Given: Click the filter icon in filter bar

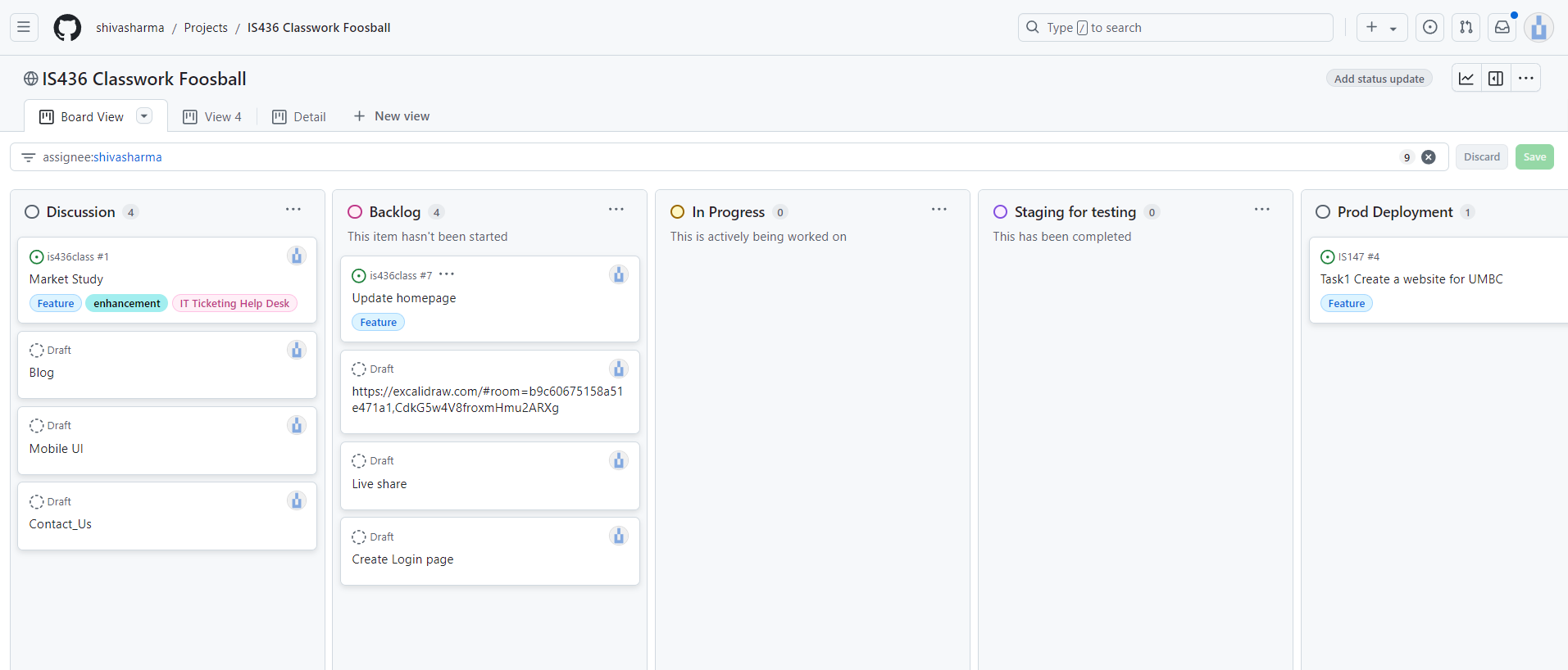Looking at the screenshot, I should click(29, 157).
